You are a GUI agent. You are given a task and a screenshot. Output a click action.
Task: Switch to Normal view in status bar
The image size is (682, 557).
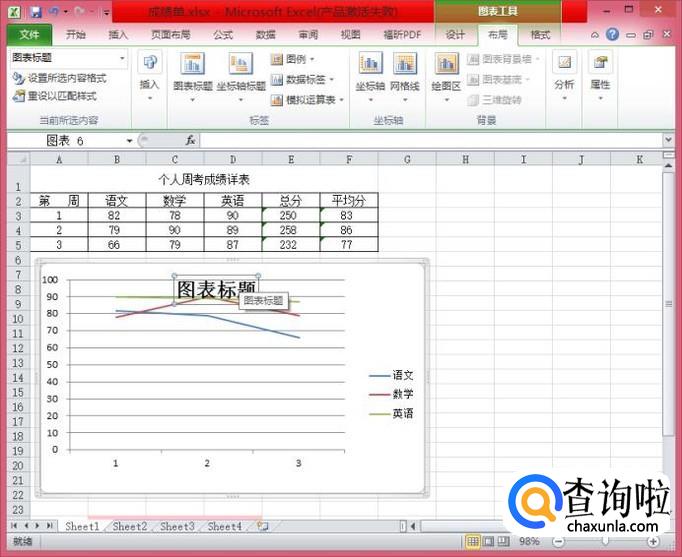[473, 541]
